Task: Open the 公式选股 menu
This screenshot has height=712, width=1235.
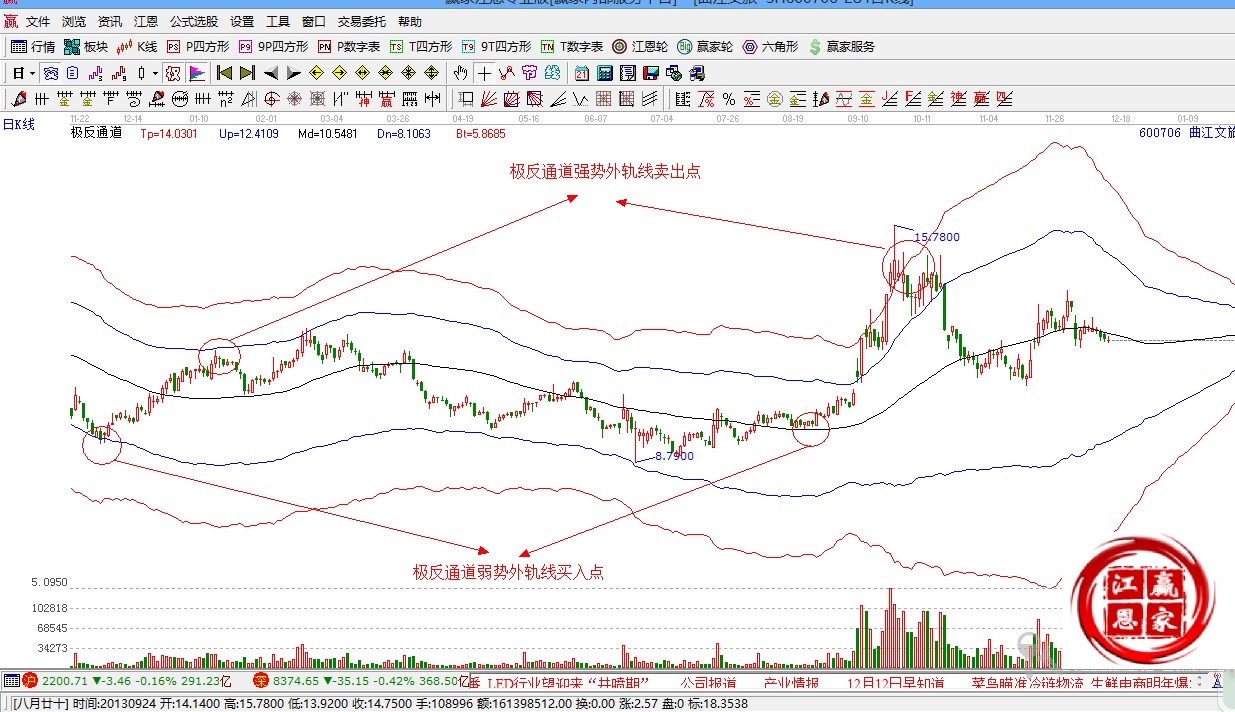Action: click(193, 21)
